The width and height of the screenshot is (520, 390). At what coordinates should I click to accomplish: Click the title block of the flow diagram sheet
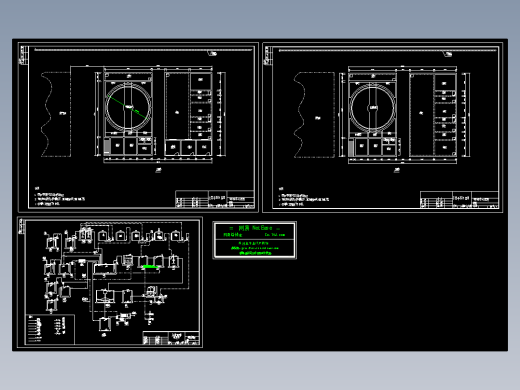click(171, 338)
